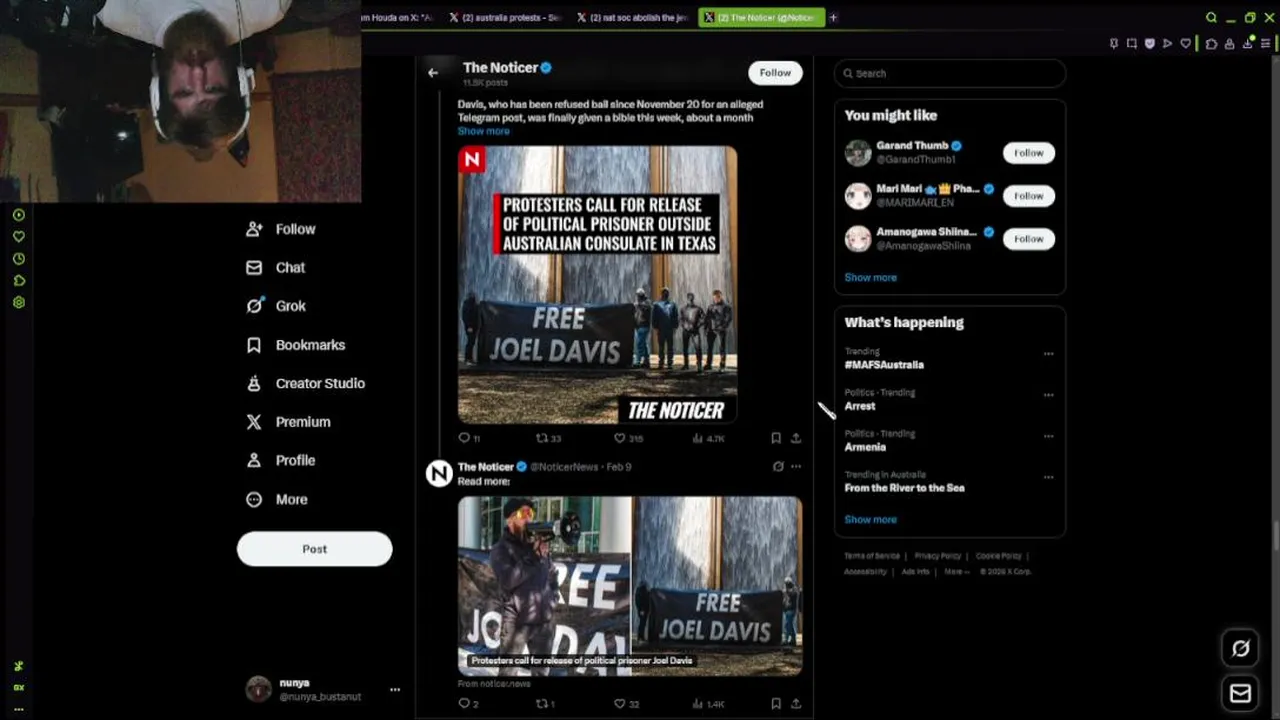This screenshot has height=720, width=1280.
Task: Open more options for Arrest trend
Action: [x=1048, y=394]
